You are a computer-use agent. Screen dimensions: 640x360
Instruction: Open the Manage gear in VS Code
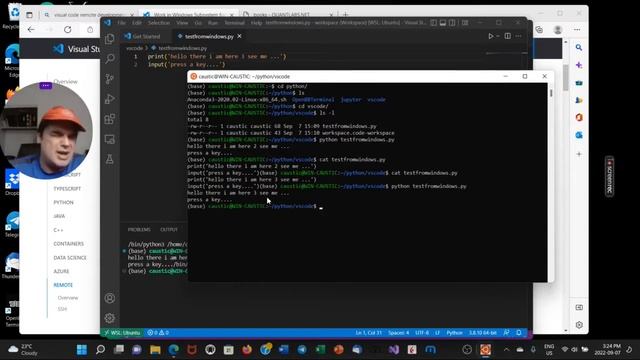[109, 318]
